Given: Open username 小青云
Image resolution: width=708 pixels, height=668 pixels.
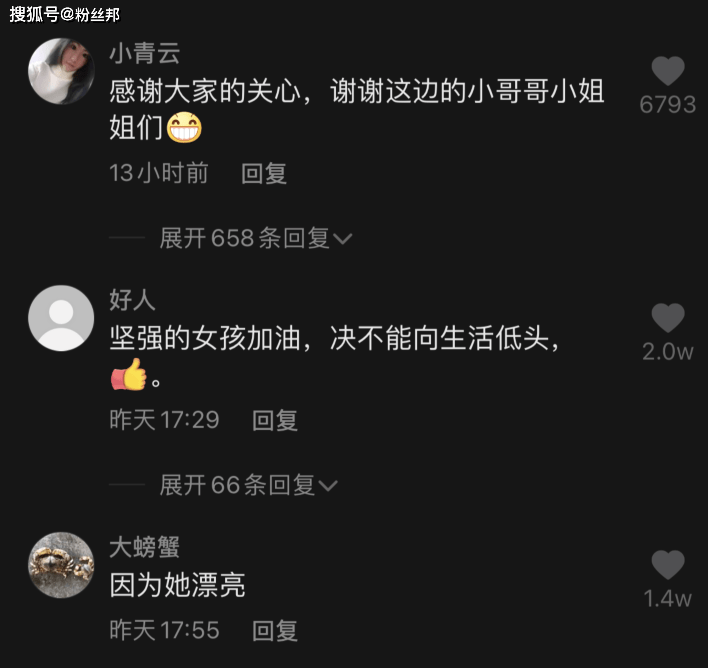Looking at the screenshot, I should [145, 53].
